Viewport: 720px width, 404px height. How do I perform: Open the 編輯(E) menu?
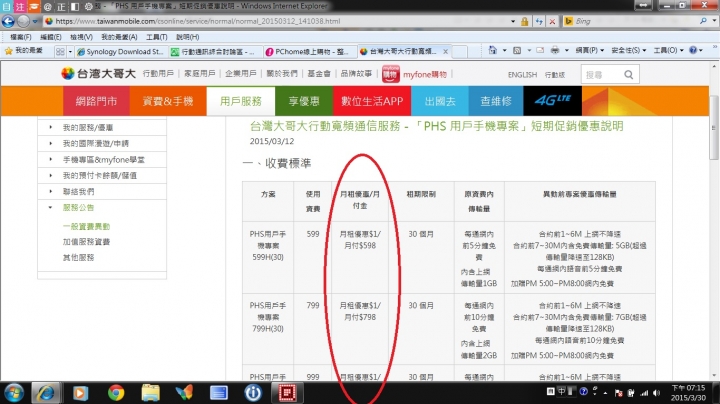pos(51,37)
